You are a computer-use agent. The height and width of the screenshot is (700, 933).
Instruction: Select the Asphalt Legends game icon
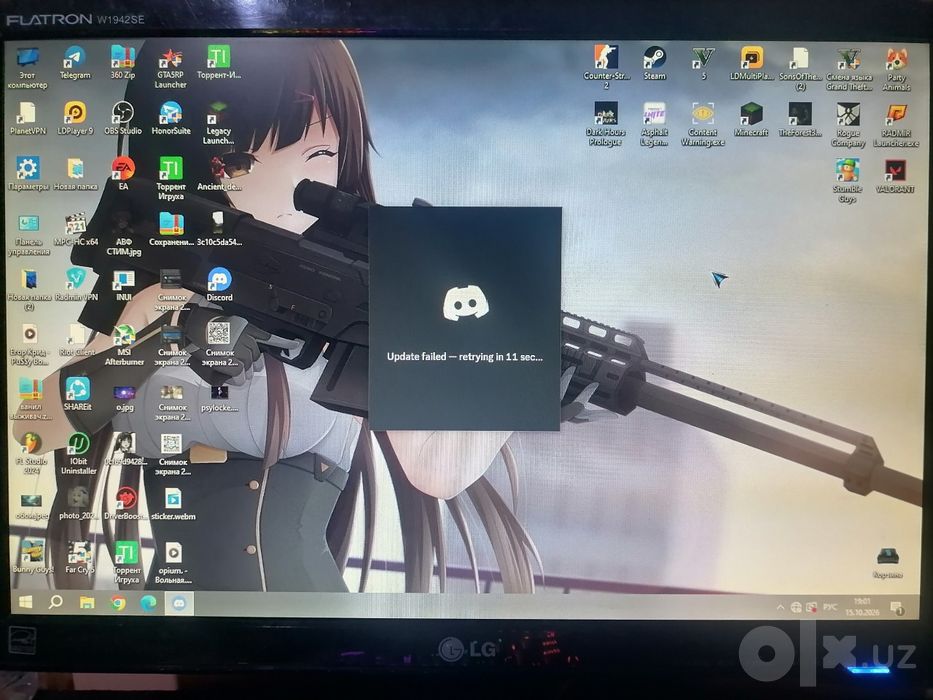654,124
